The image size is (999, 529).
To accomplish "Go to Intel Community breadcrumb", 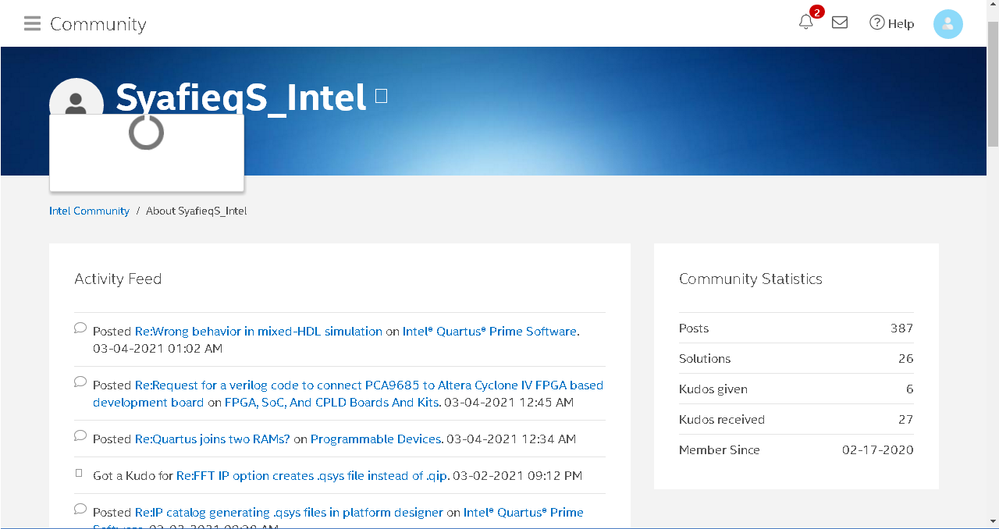I will point(89,211).
